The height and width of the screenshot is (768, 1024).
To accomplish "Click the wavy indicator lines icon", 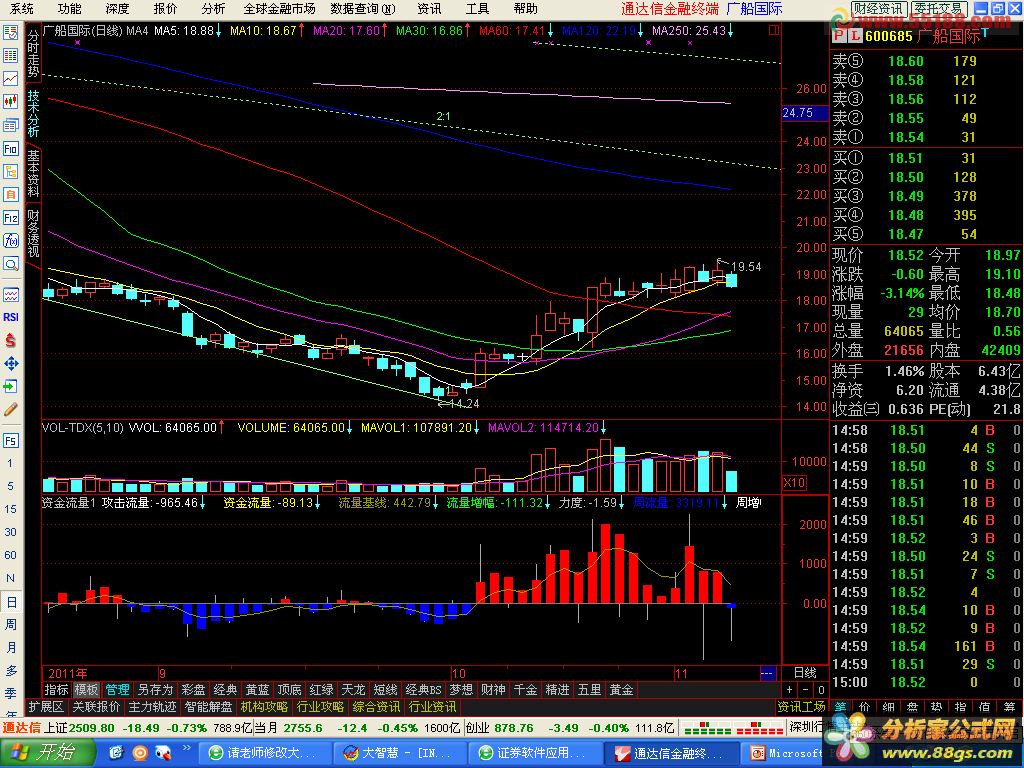I will coord(10,295).
